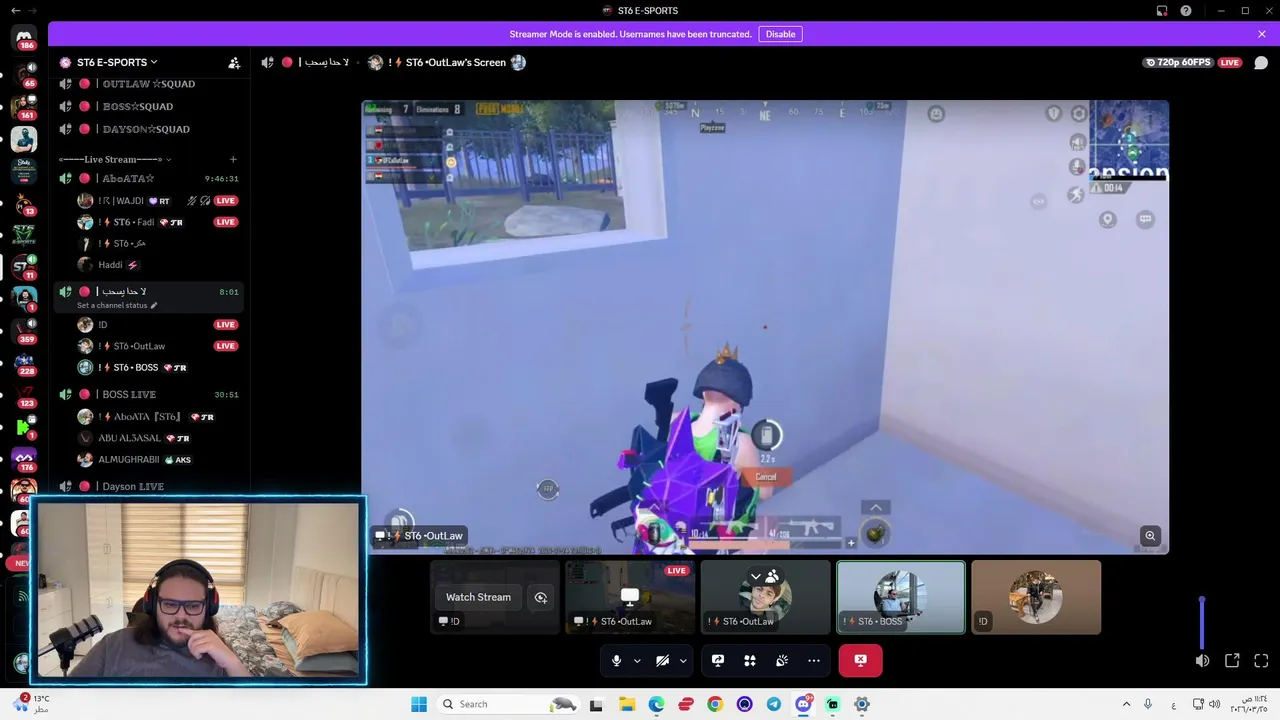The width and height of the screenshot is (1280, 720).
Task: Invite members icon beside server name
Action: (x=234, y=62)
